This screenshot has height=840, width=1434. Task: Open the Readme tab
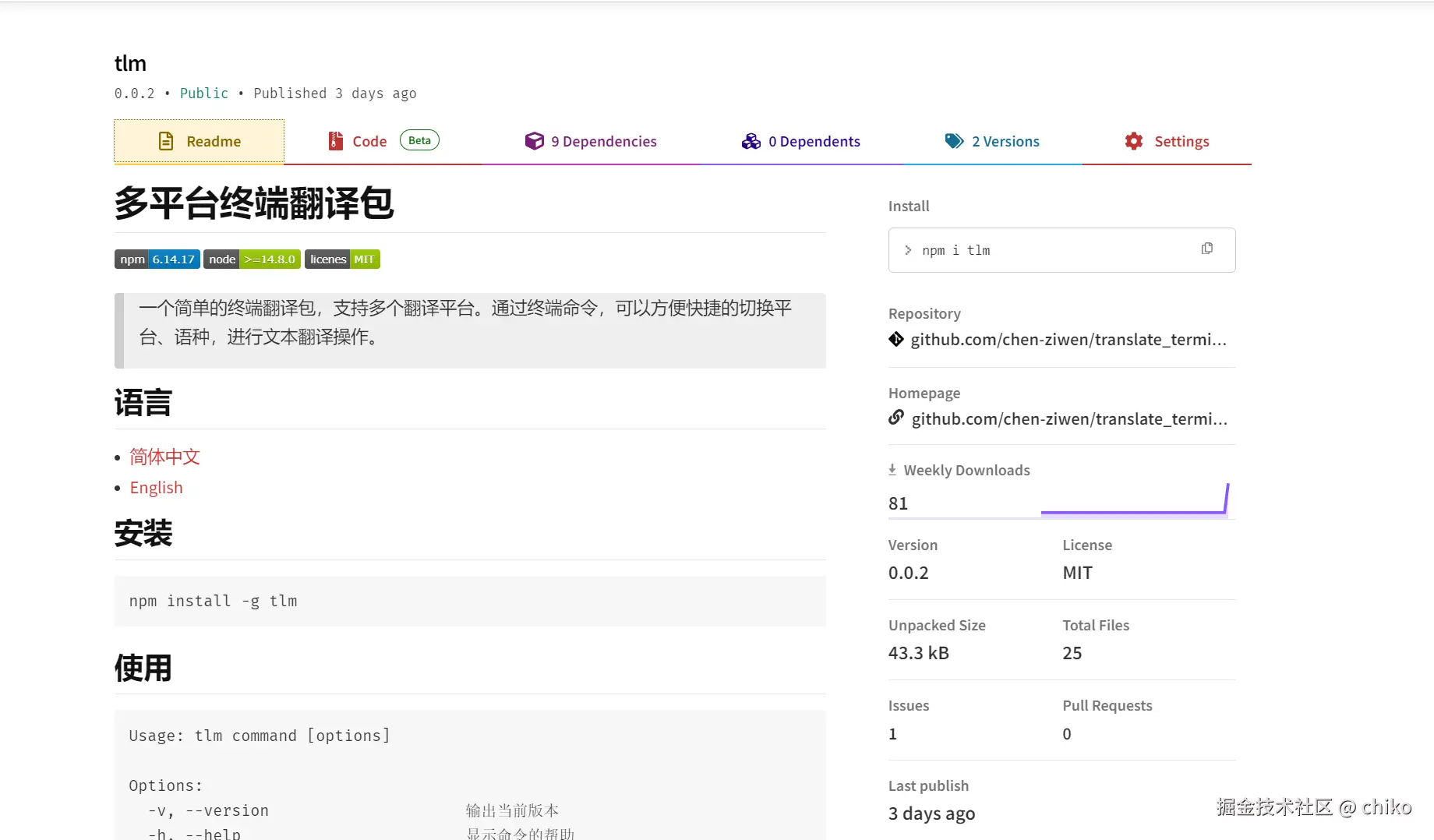point(199,141)
